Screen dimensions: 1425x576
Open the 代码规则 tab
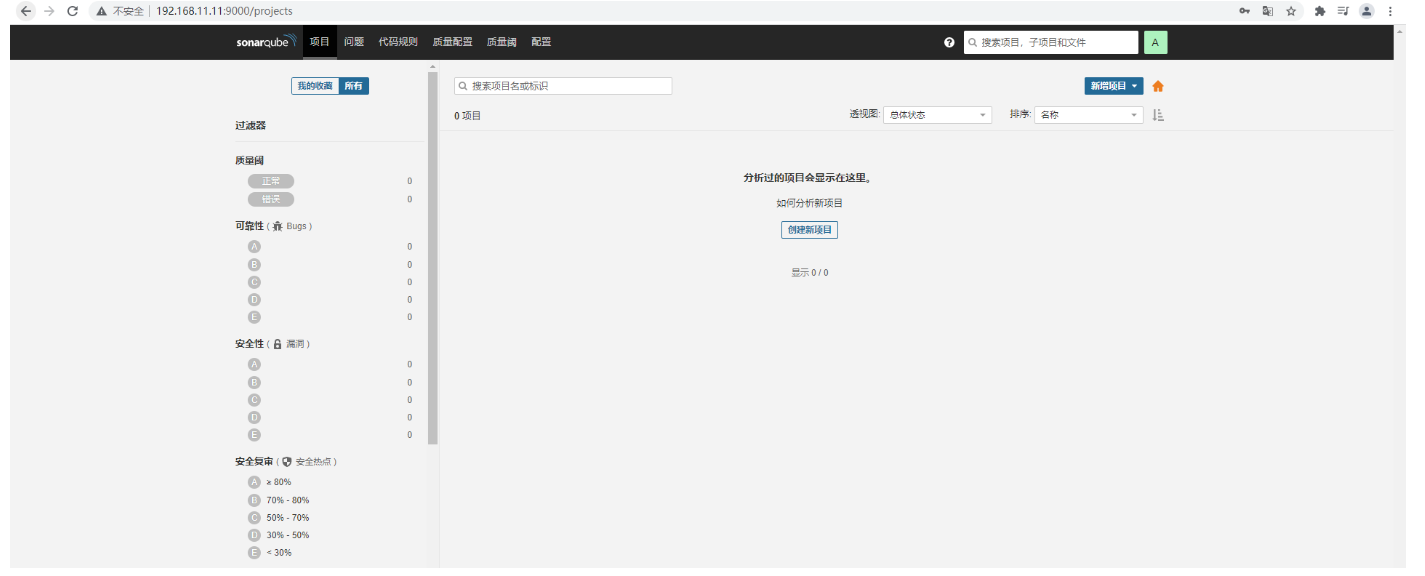(x=398, y=42)
